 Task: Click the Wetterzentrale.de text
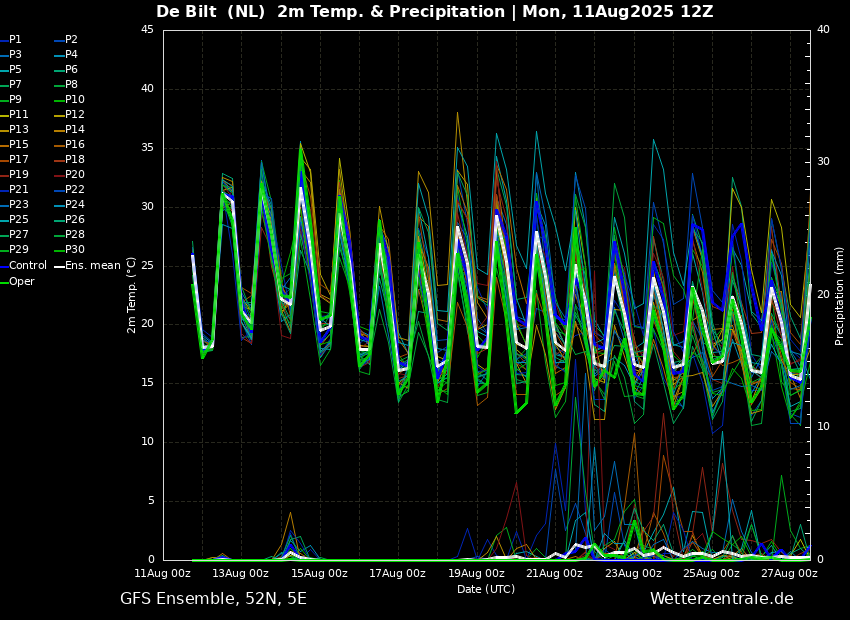tap(722, 599)
